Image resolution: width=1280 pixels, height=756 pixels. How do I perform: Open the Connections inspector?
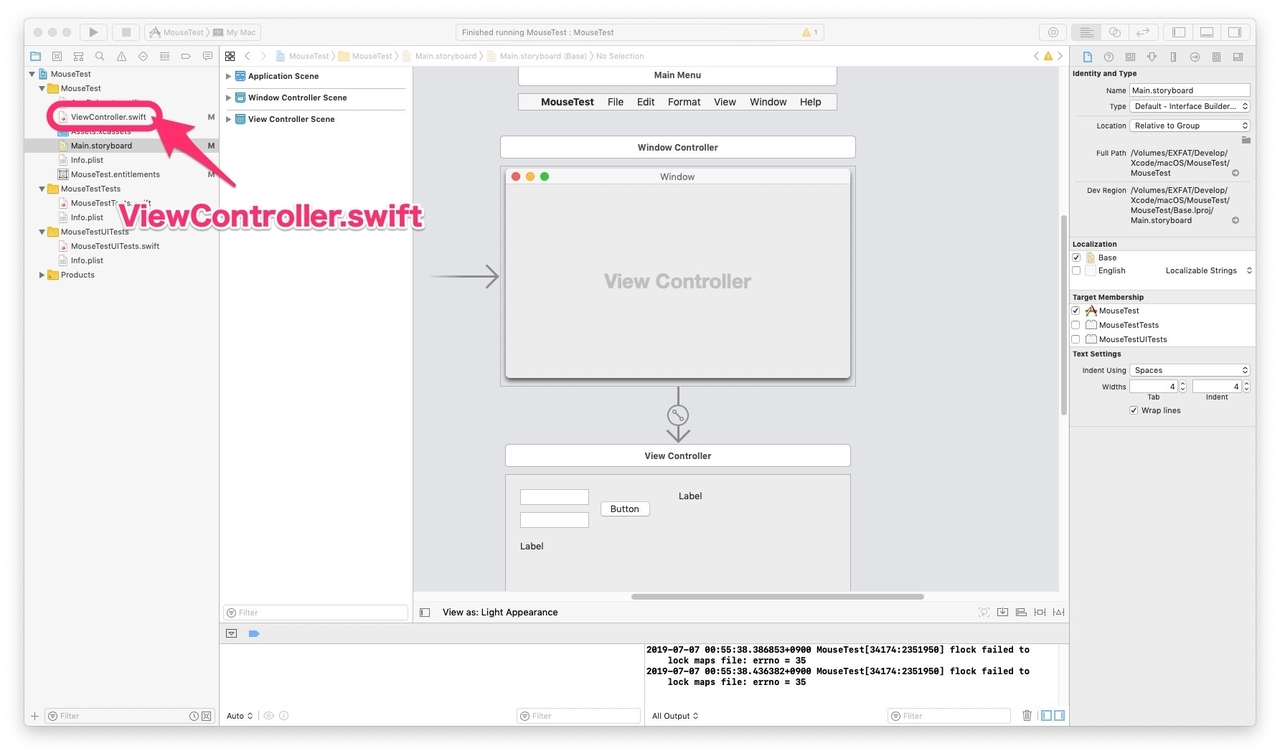tap(1195, 57)
